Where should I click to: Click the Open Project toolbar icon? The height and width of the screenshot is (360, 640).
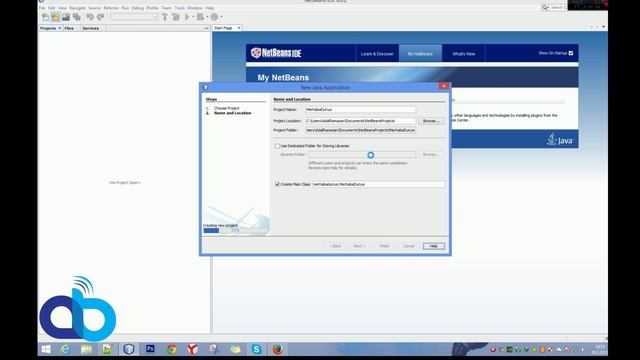pos(66,17)
